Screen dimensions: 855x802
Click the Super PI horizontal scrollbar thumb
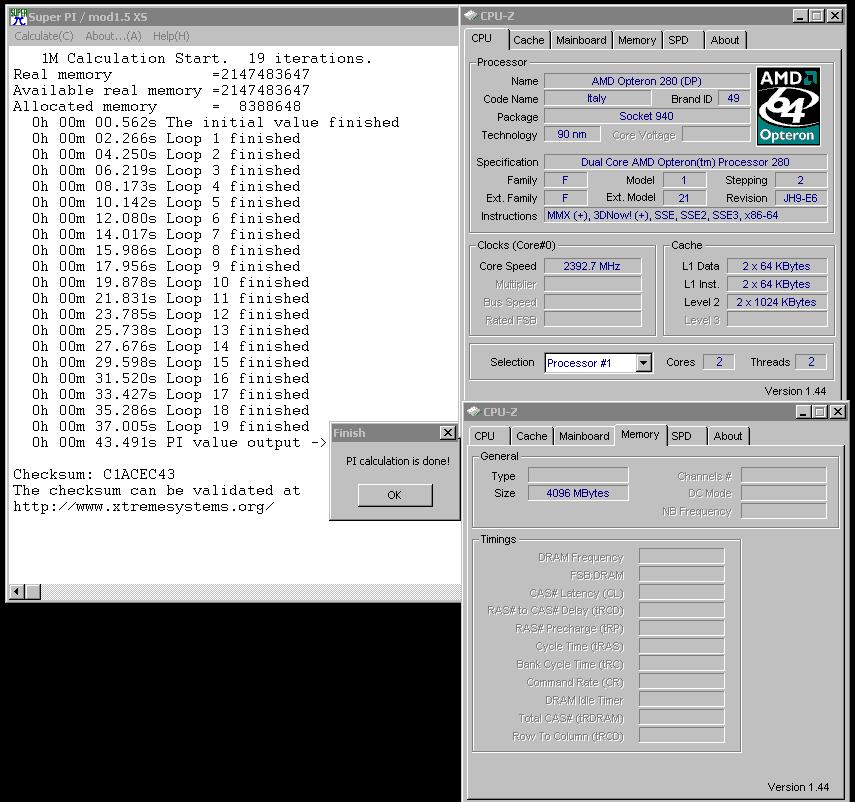click(33, 592)
